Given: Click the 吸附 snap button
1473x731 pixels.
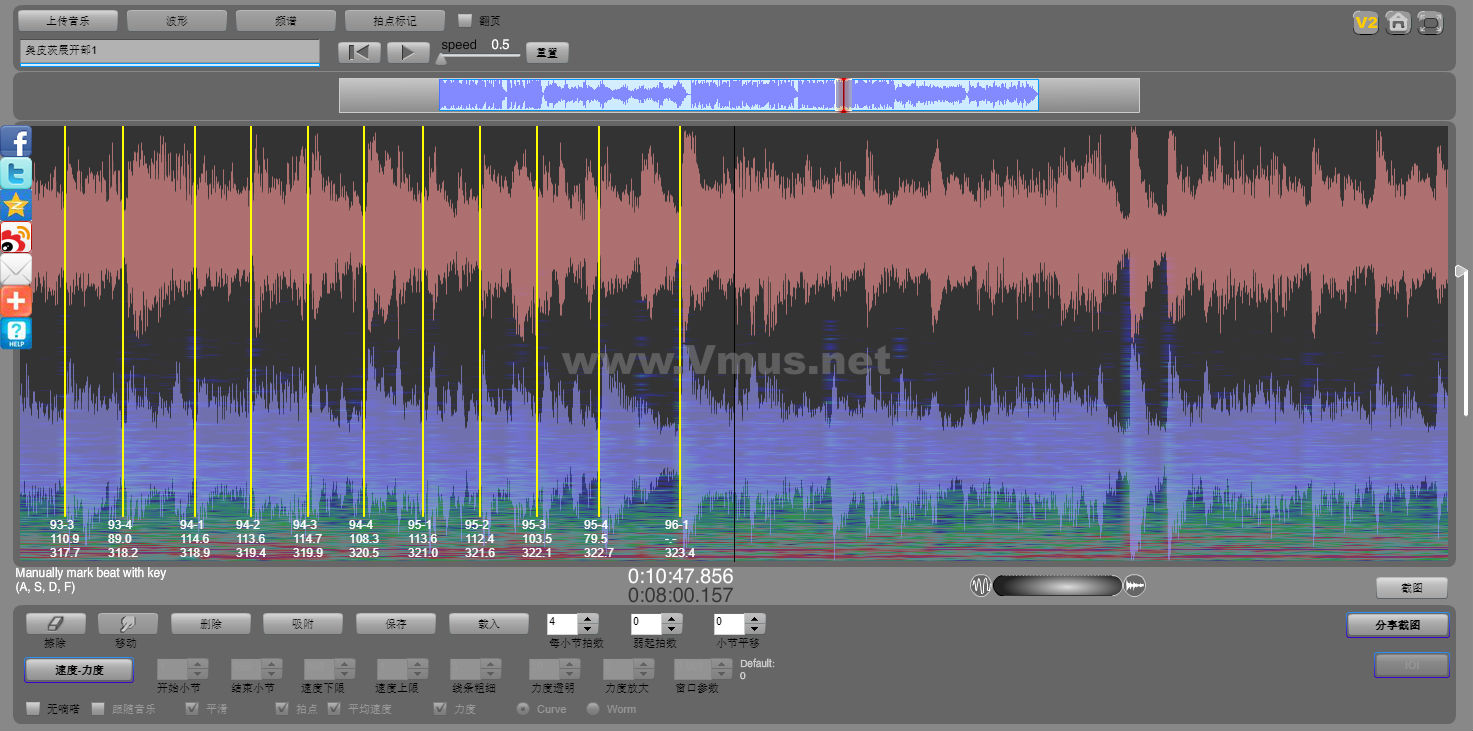Looking at the screenshot, I should (303, 623).
